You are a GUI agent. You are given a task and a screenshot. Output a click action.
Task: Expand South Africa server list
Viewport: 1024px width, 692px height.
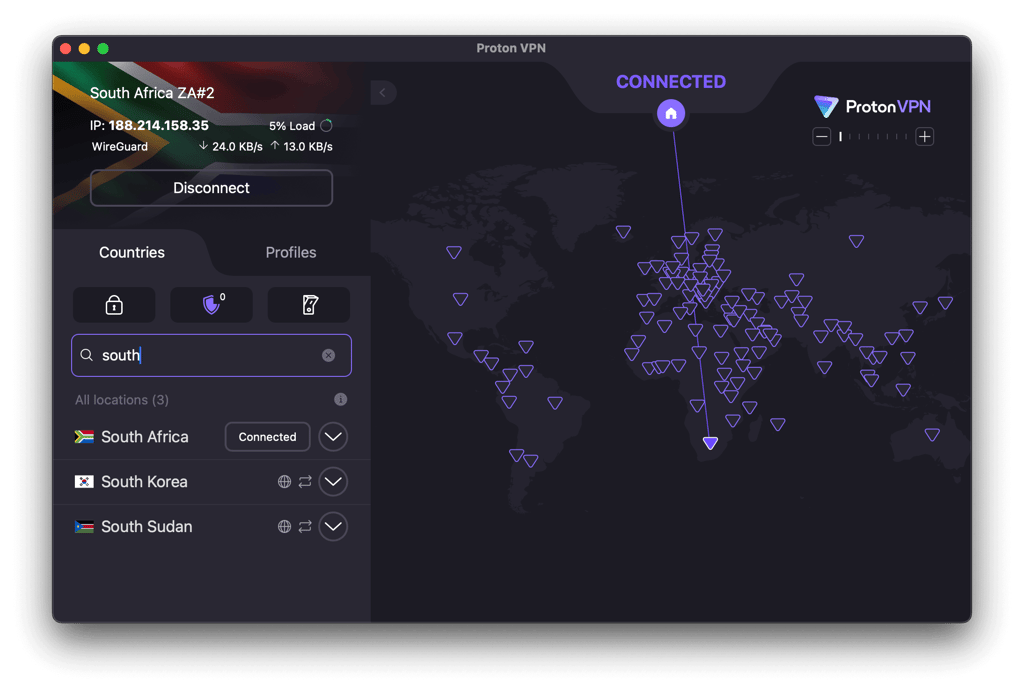333,437
